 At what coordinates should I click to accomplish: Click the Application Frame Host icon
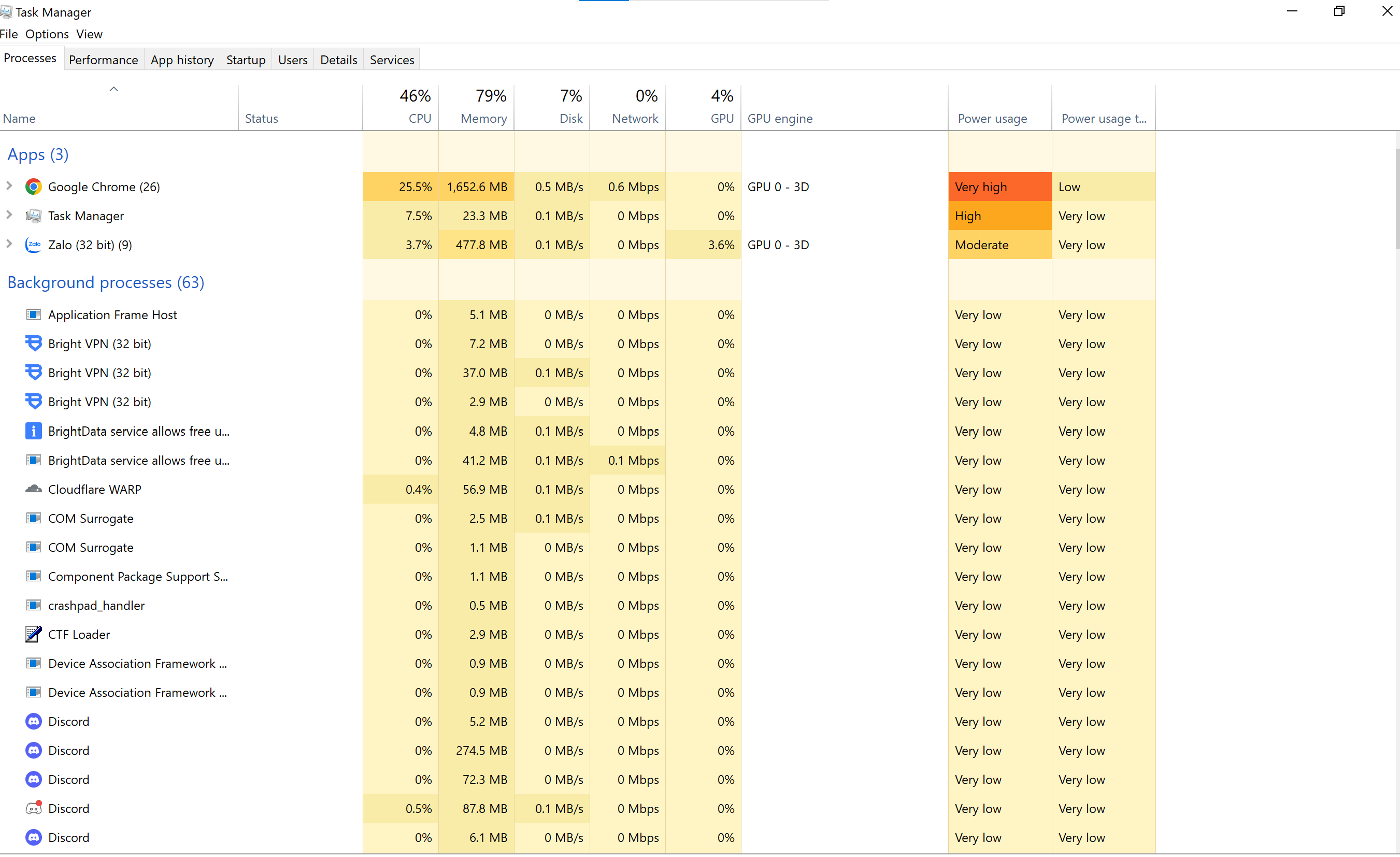click(34, 315)
